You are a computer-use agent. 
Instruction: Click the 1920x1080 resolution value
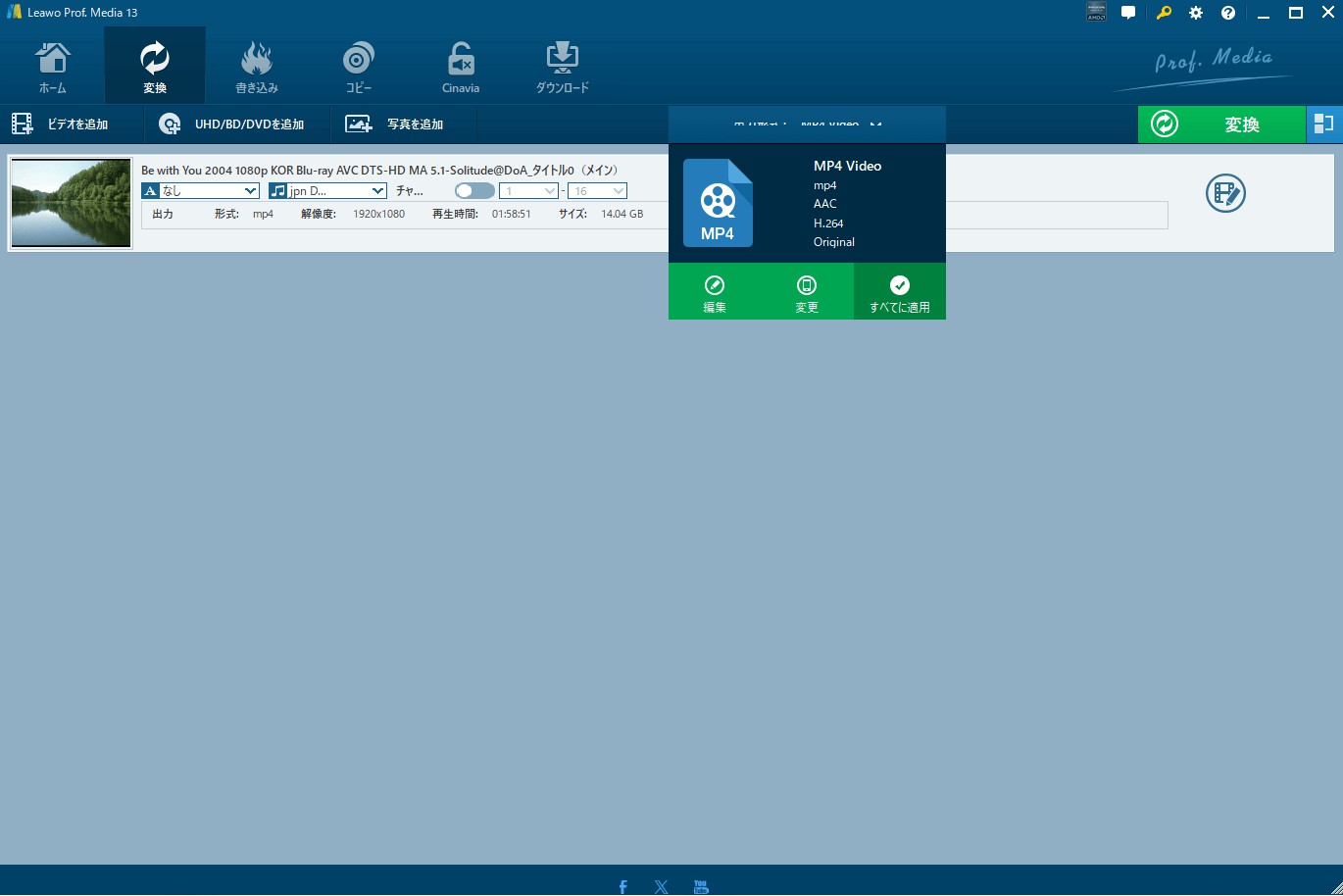coord(378,214)
